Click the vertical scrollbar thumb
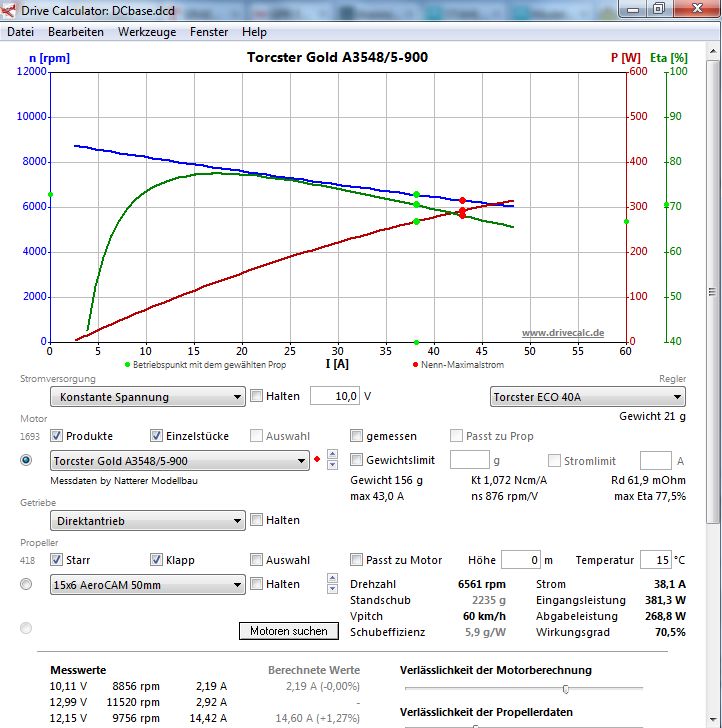The image size is (722, 728). click(712, 292)
